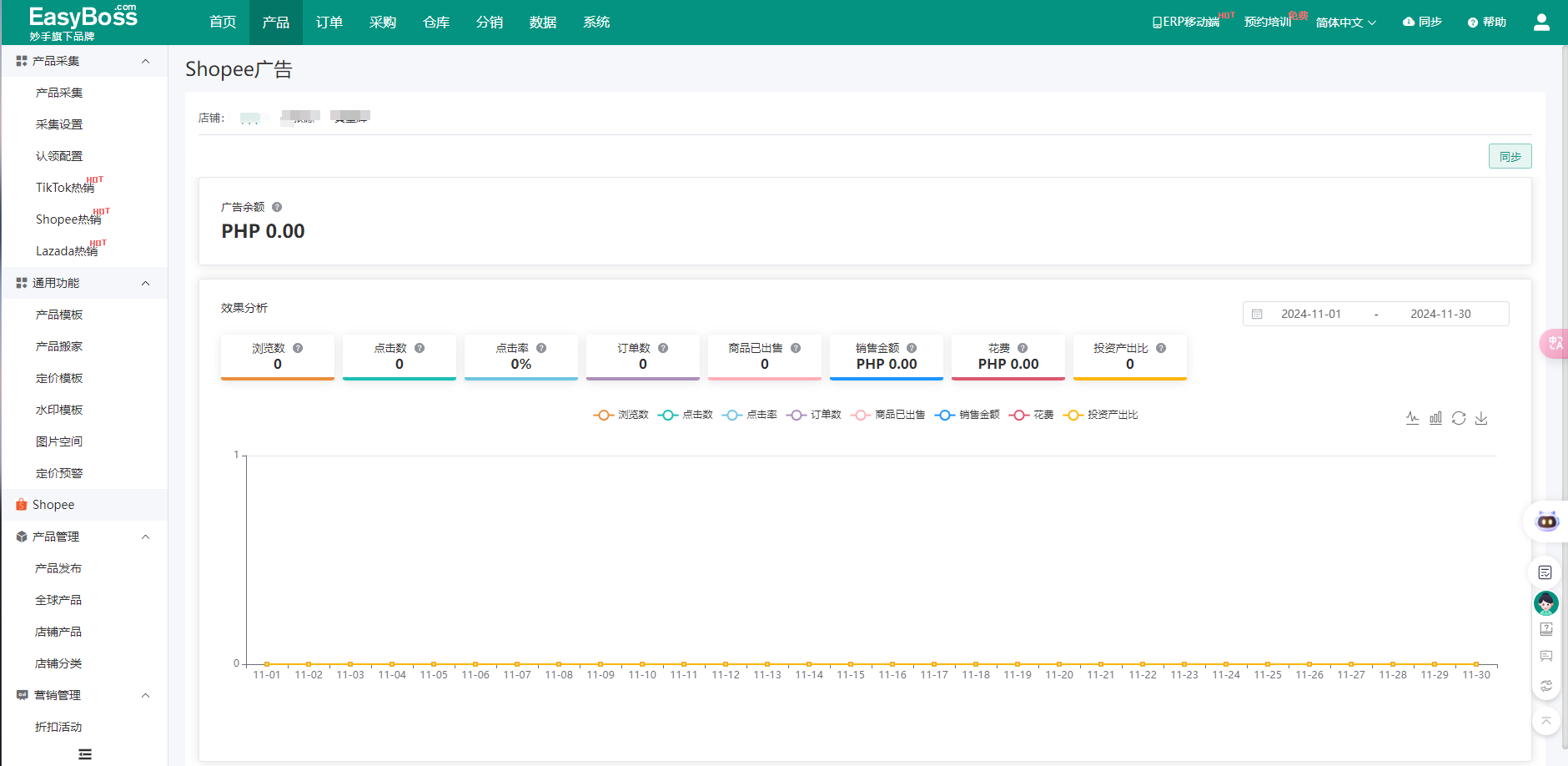Click help icon beside 广告余额
This screenshot has height=766, width=1568.
(277, 207)
